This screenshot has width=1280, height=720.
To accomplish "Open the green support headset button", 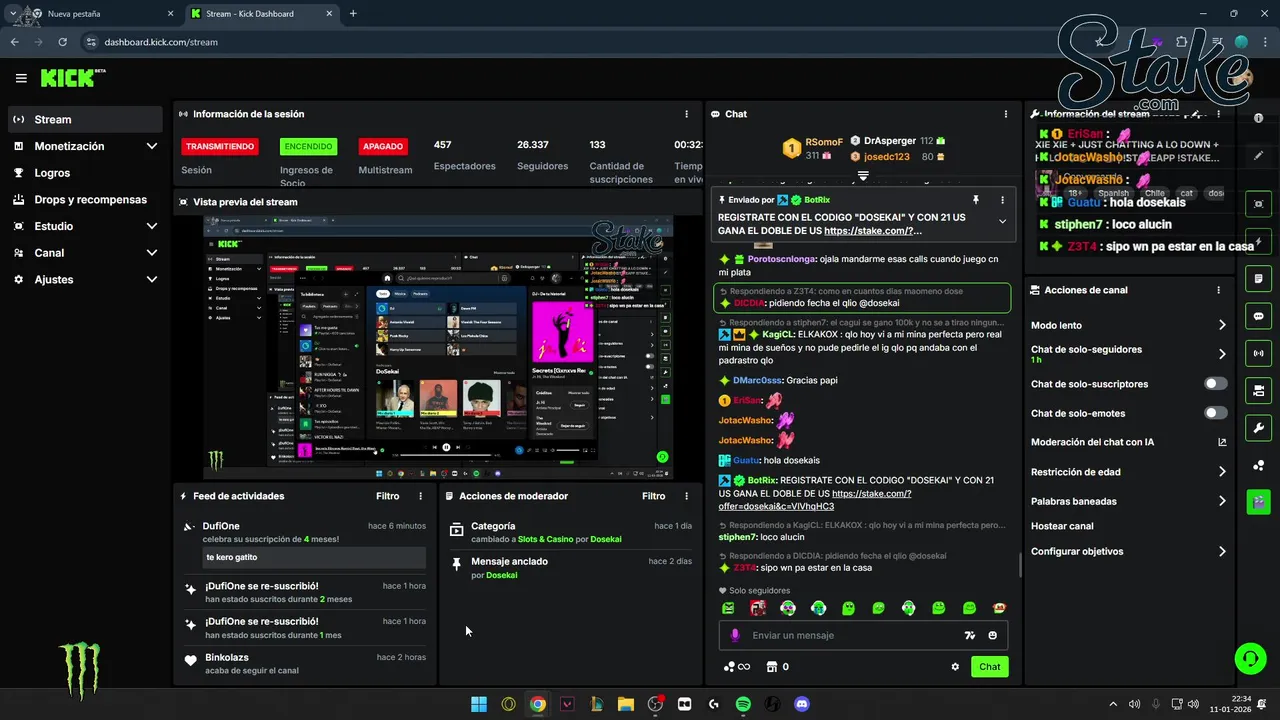I will 1250,658.
